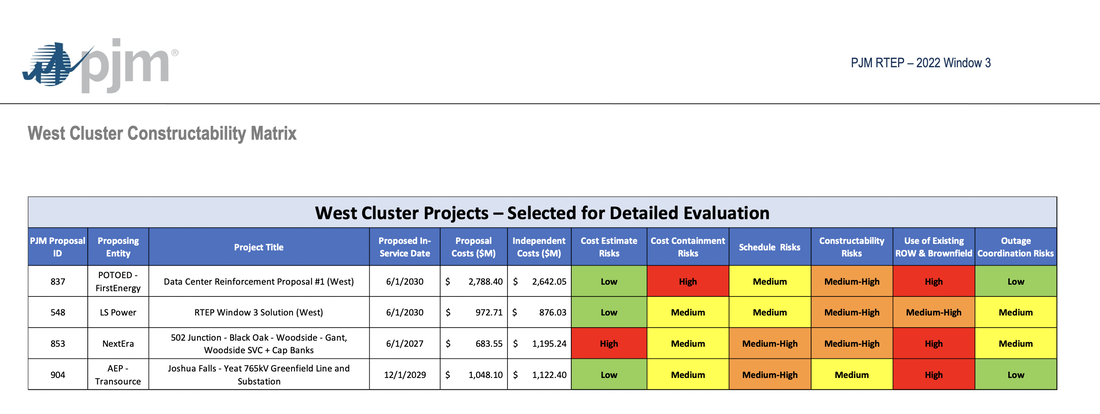Select the 'PJM RTEP – 2022 Window 3' header text
This screenshot has height=414, width=1100.
click(920, 63)
